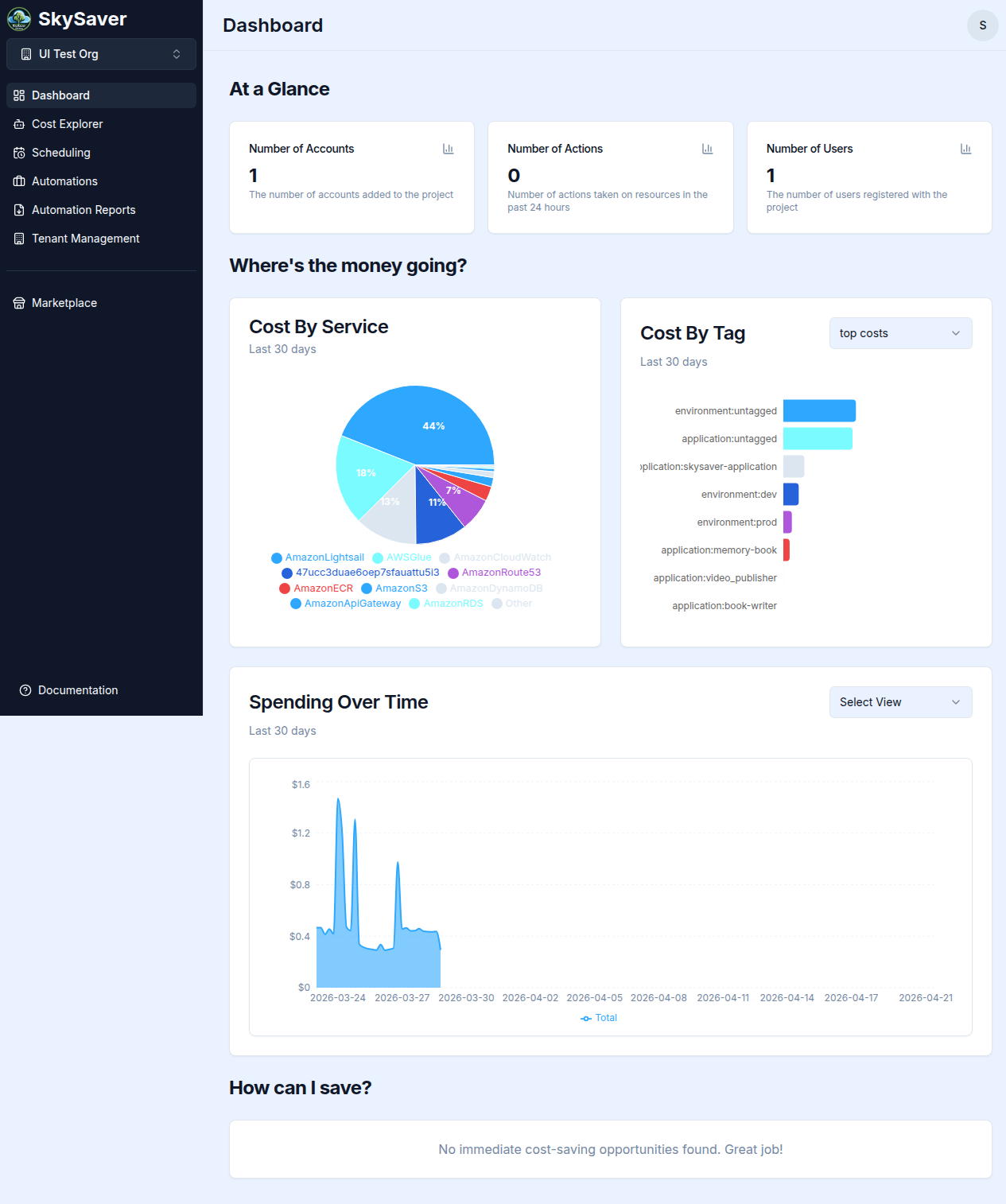This screenshot has width=1006, height=1204.
Task: Click the SkySaver logo icon
Action: click(x=19, y=19)
